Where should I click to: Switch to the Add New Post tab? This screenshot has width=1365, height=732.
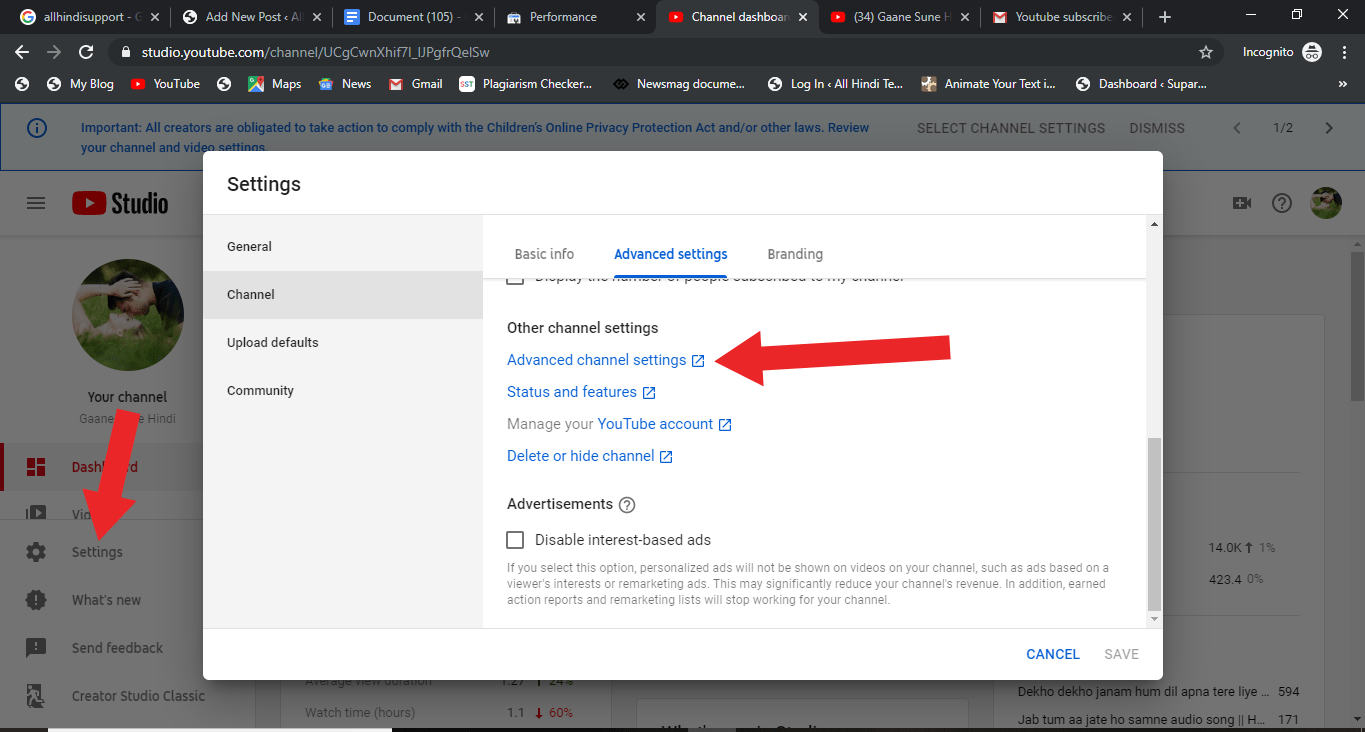pos(251,17)
